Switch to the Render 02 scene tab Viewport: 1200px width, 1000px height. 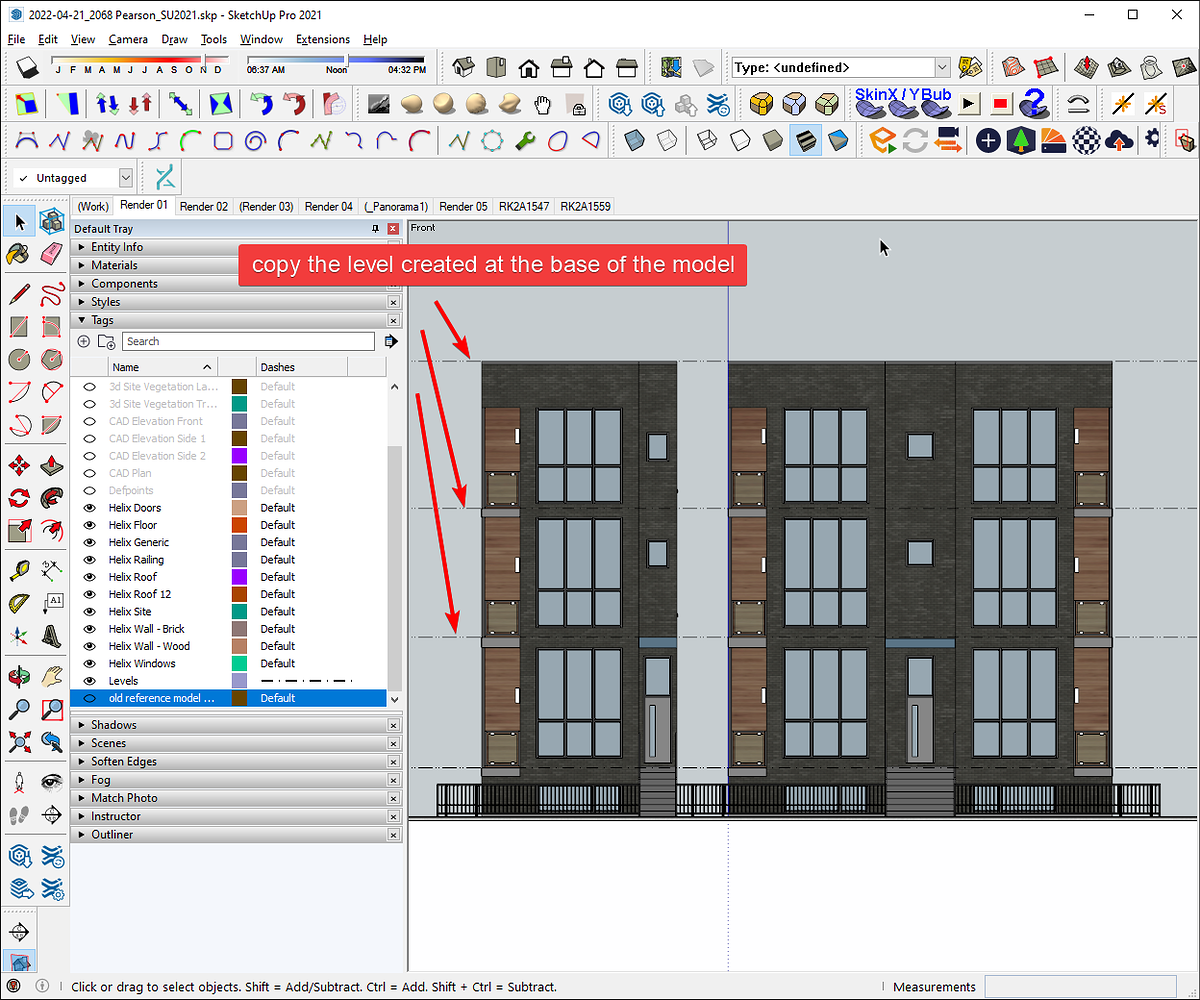coord(204,206)
